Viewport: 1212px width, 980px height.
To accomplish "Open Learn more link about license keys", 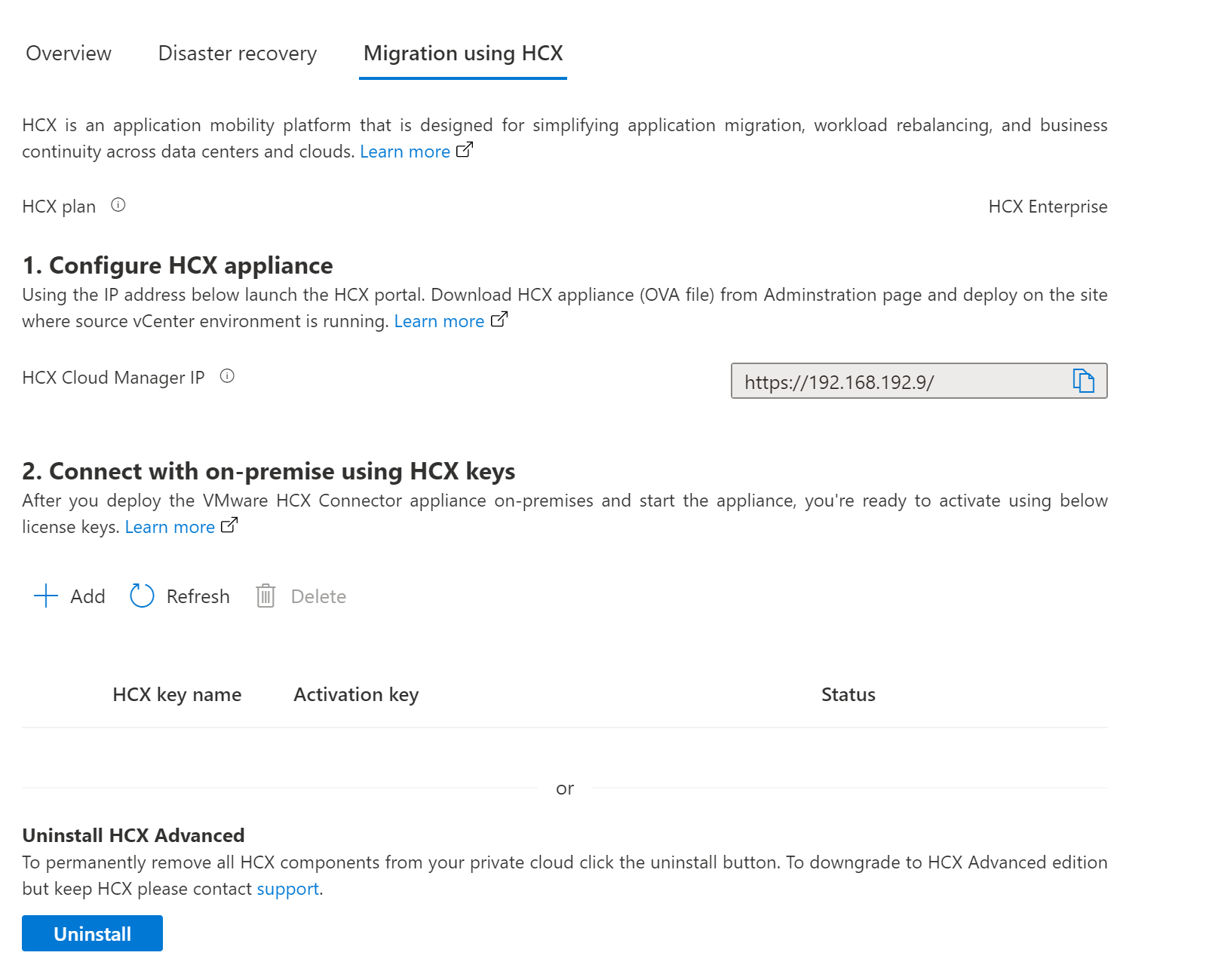I will 170,527.
